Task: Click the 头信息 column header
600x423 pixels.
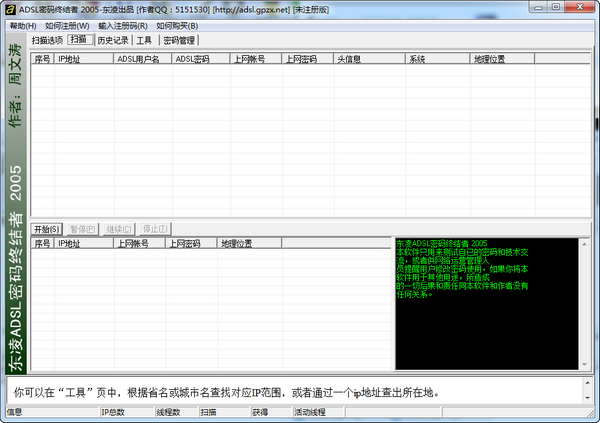Action: click(x=369, y=59)
